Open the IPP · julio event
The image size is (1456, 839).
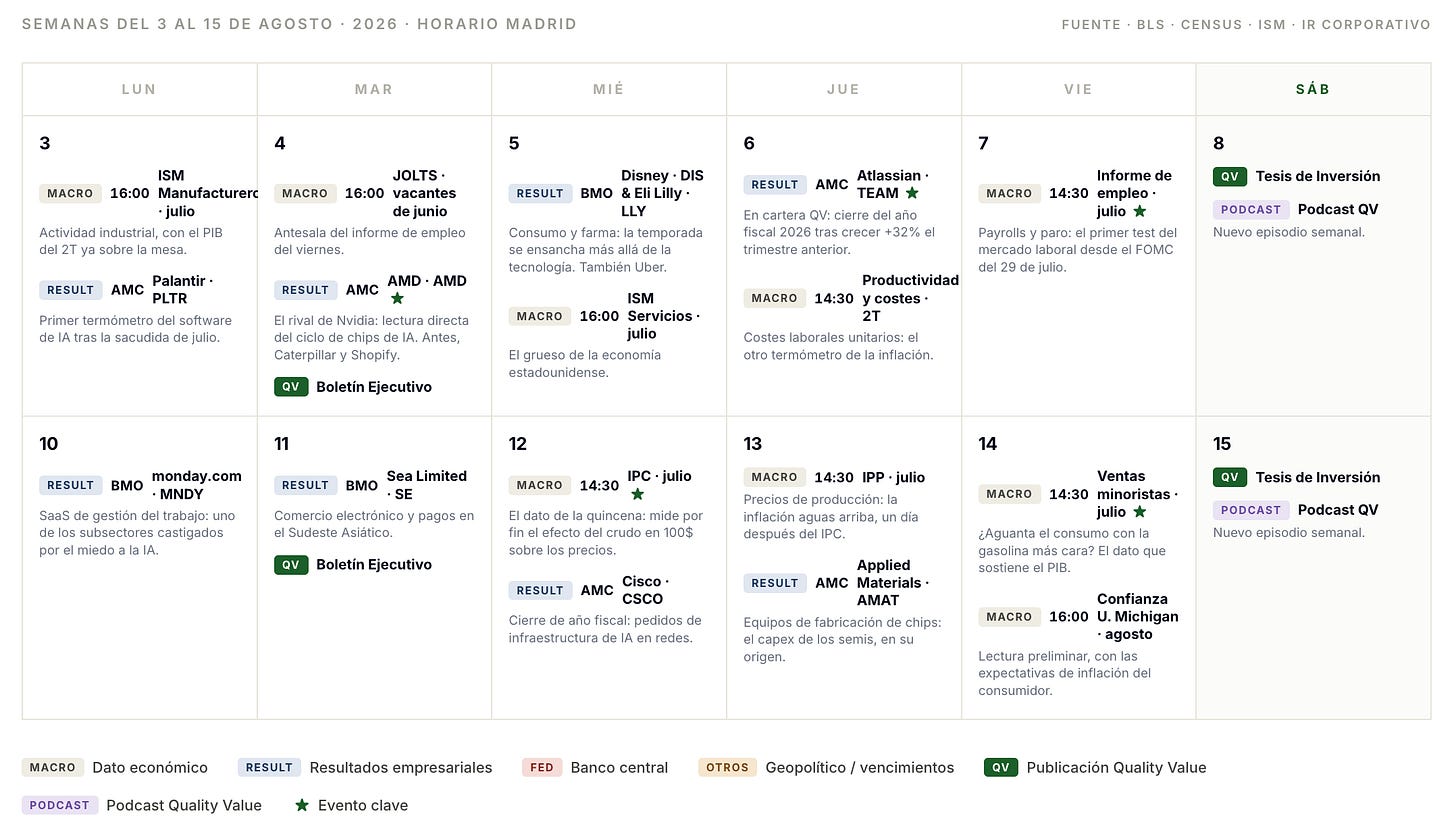point(893,477)
